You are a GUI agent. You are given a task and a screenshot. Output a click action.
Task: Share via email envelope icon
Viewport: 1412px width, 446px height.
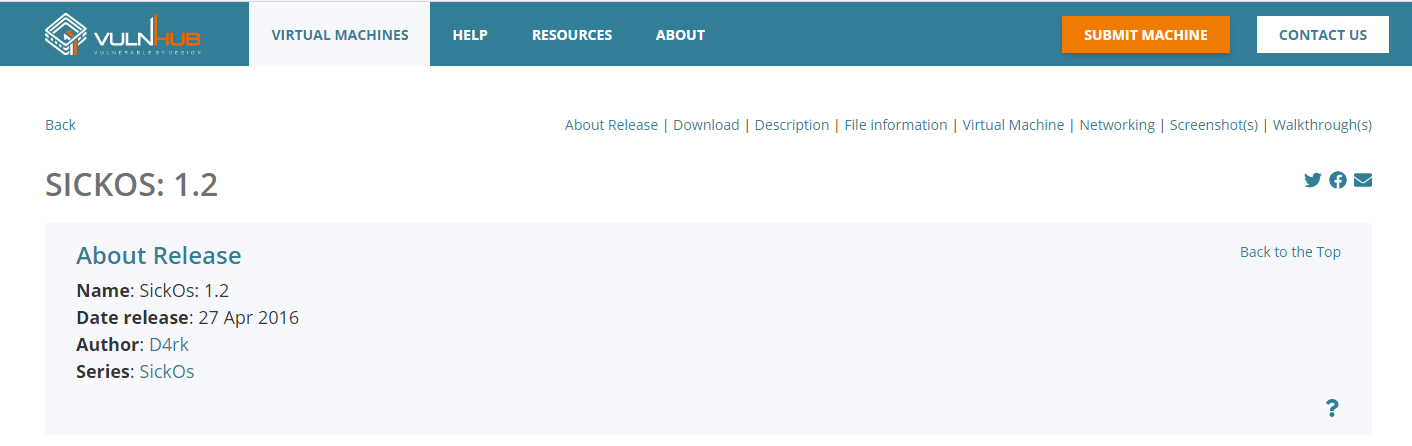click(1363, 180)
